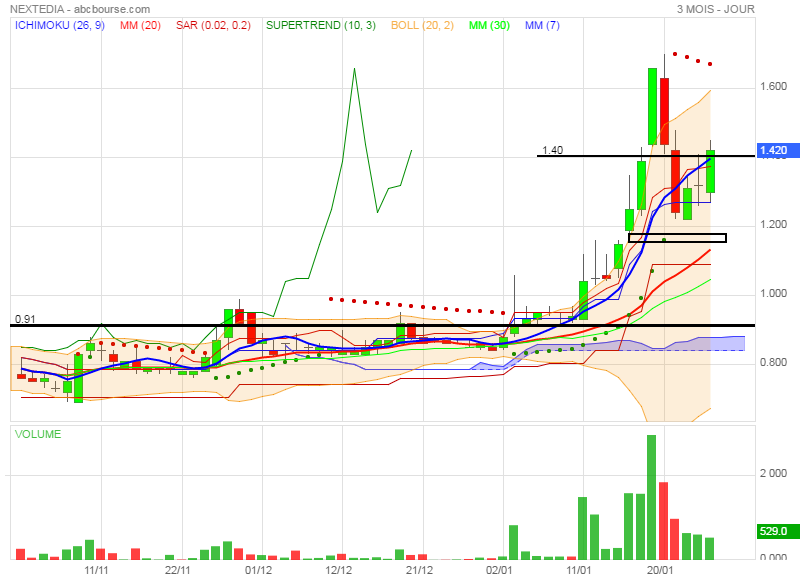The width and height of the screenshot is (800, 580).
Task: Click the 0.800 price axis label
Action: coord(773,362)
